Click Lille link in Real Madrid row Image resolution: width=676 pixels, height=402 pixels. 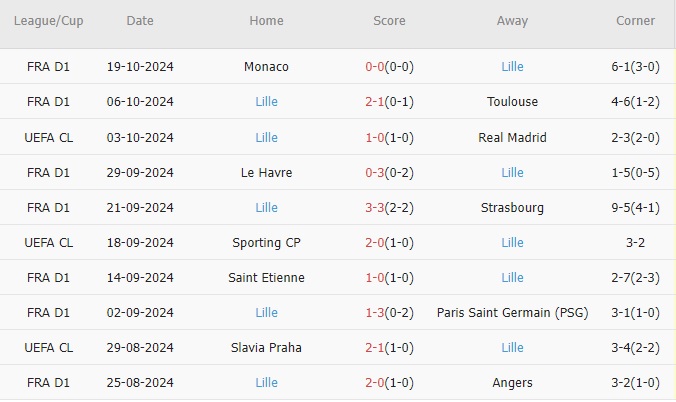(x=266, y=137)
